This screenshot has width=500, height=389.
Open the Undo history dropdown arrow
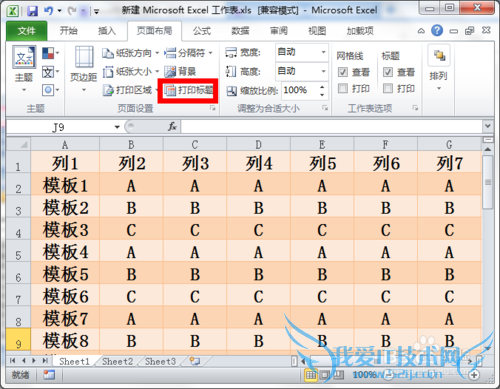click(x=60, y=11)
